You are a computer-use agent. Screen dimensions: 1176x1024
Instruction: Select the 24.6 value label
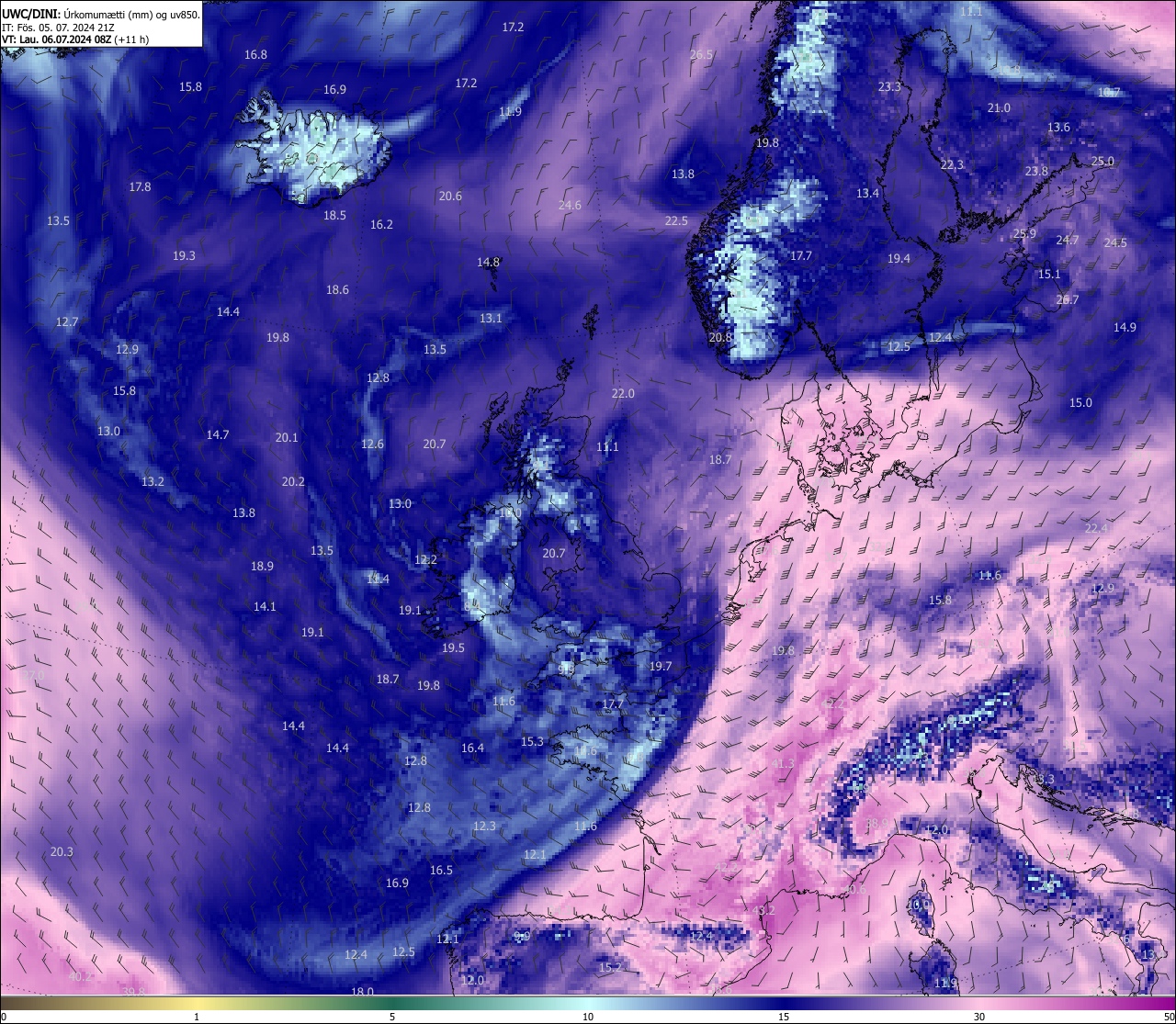(x=570, y=206)
